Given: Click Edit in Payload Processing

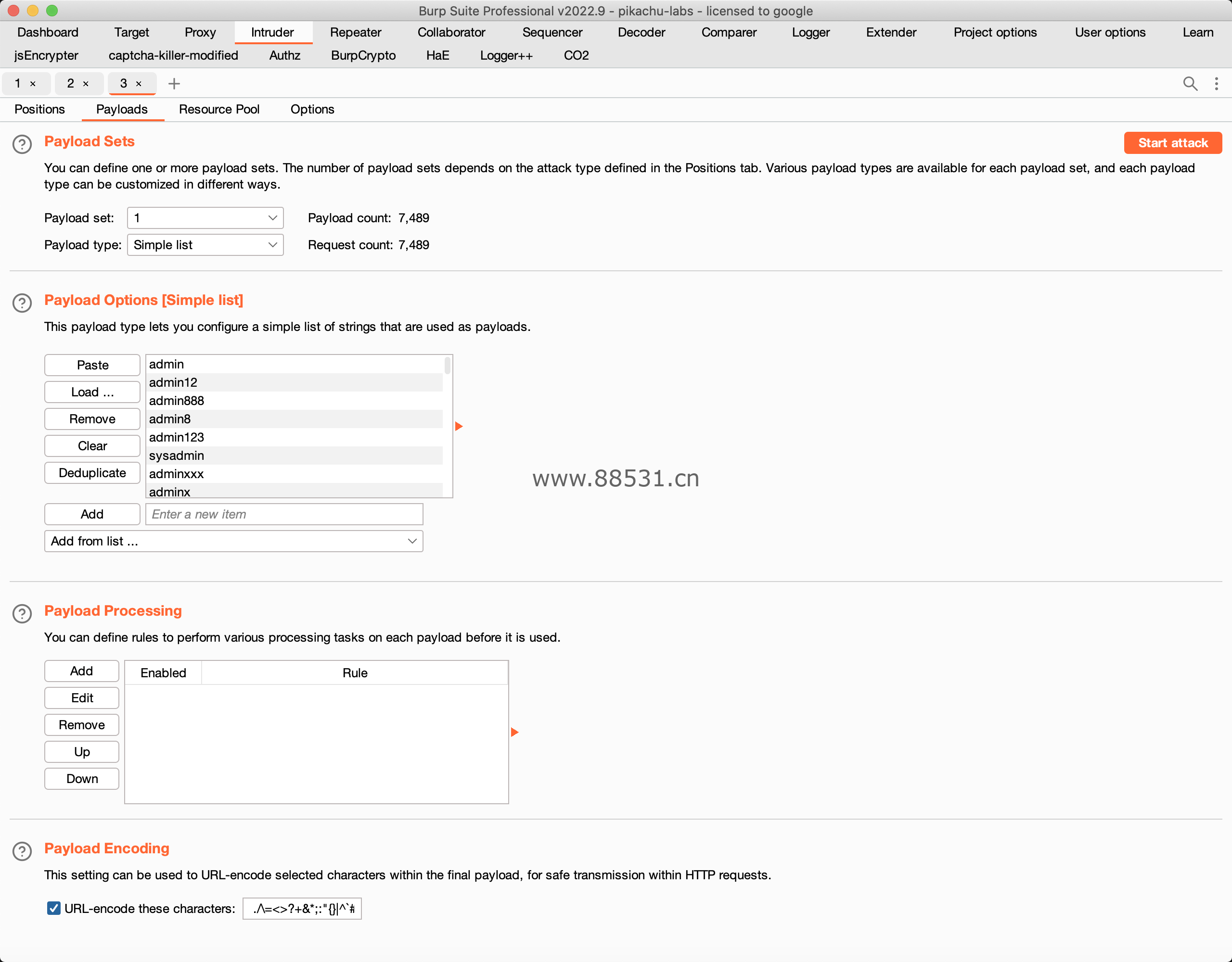Looking at the screenshot, I should [82, 698].
